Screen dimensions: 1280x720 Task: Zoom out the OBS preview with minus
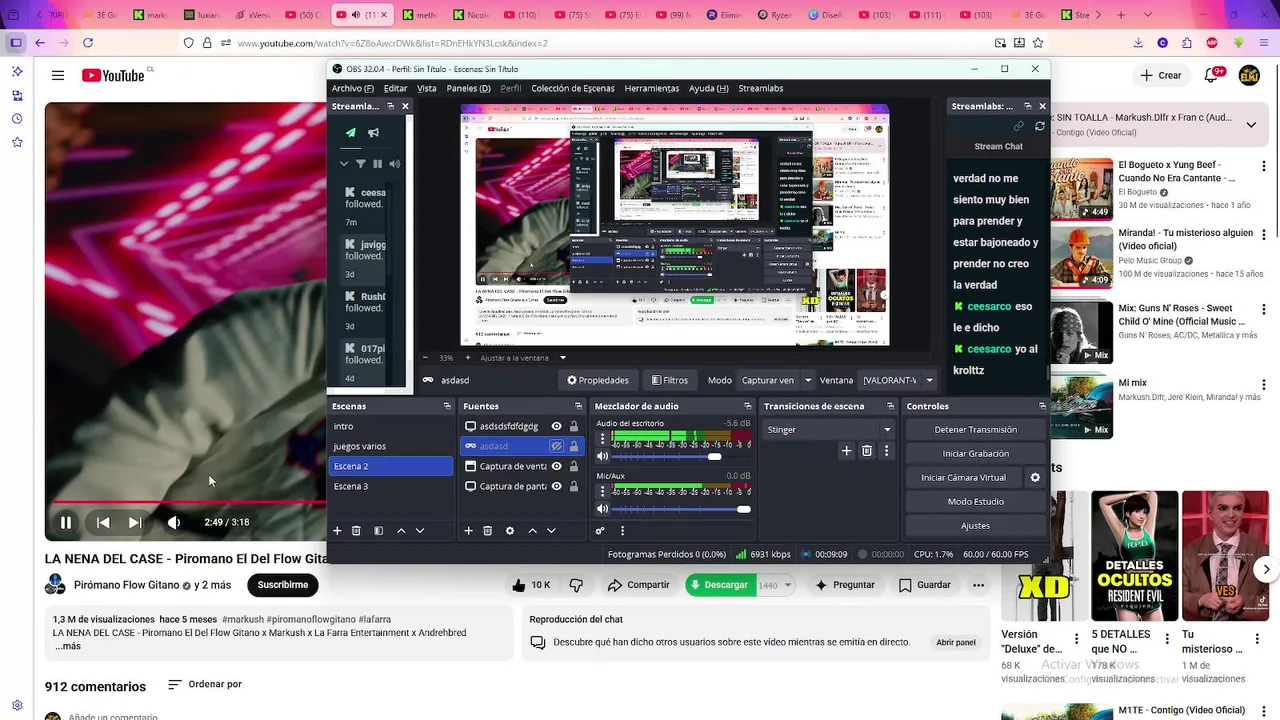point(425,357)
